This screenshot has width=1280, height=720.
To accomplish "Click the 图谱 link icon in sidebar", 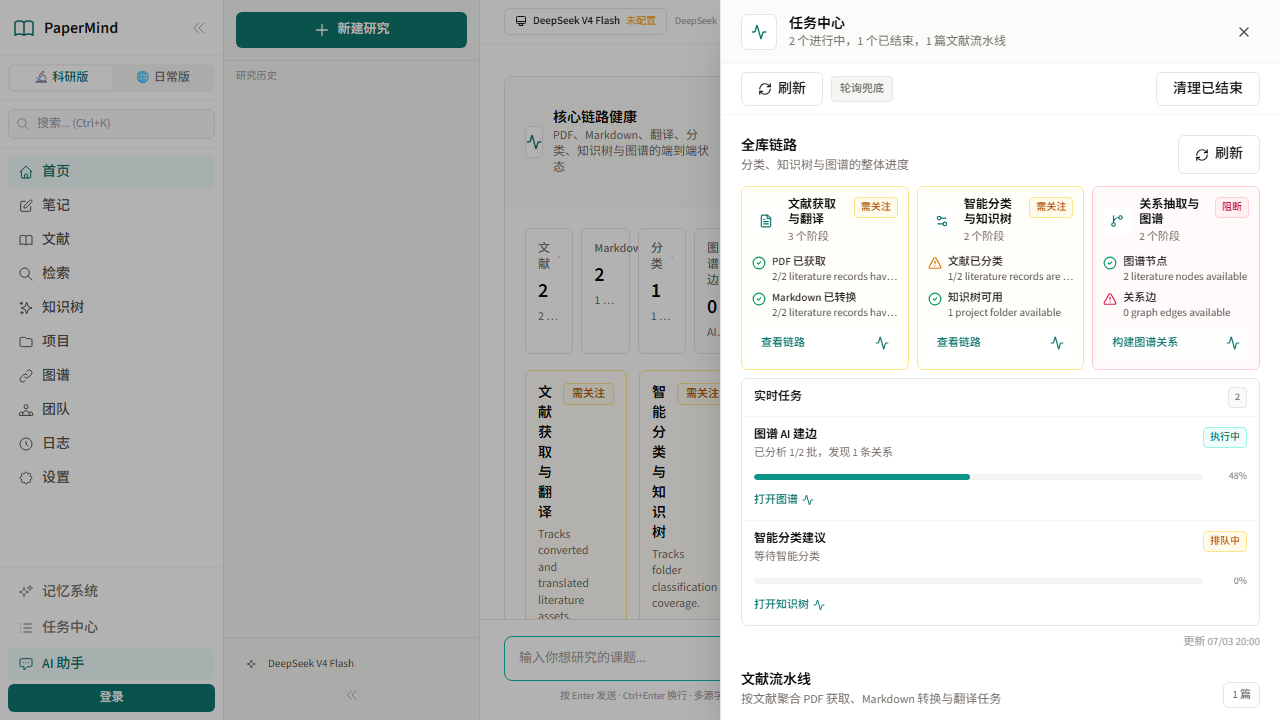I will [x=26, y=376].
